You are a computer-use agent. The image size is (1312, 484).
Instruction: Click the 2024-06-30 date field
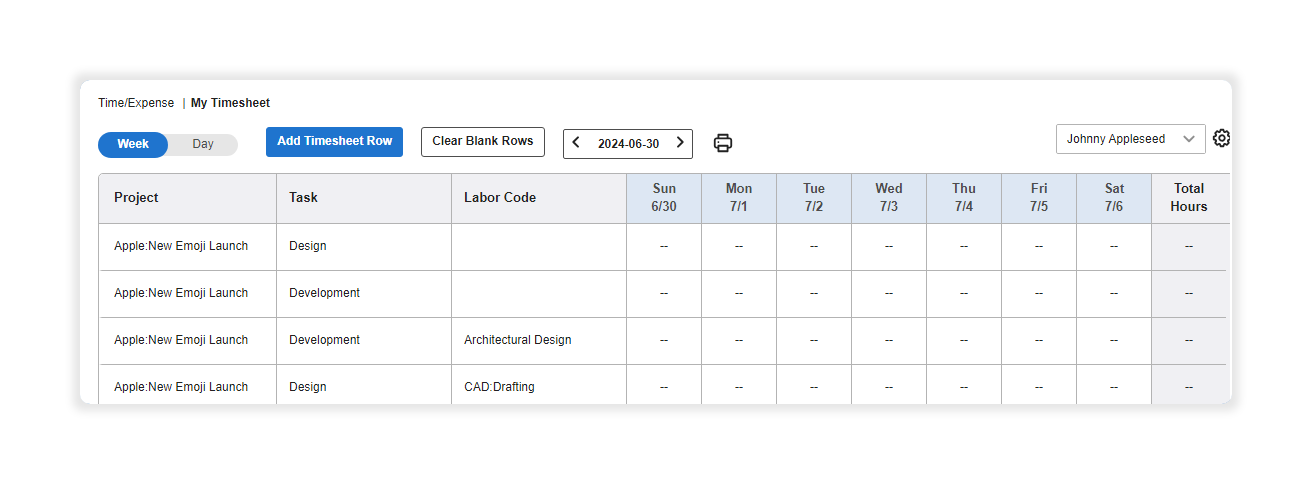(x=628, y=143)
